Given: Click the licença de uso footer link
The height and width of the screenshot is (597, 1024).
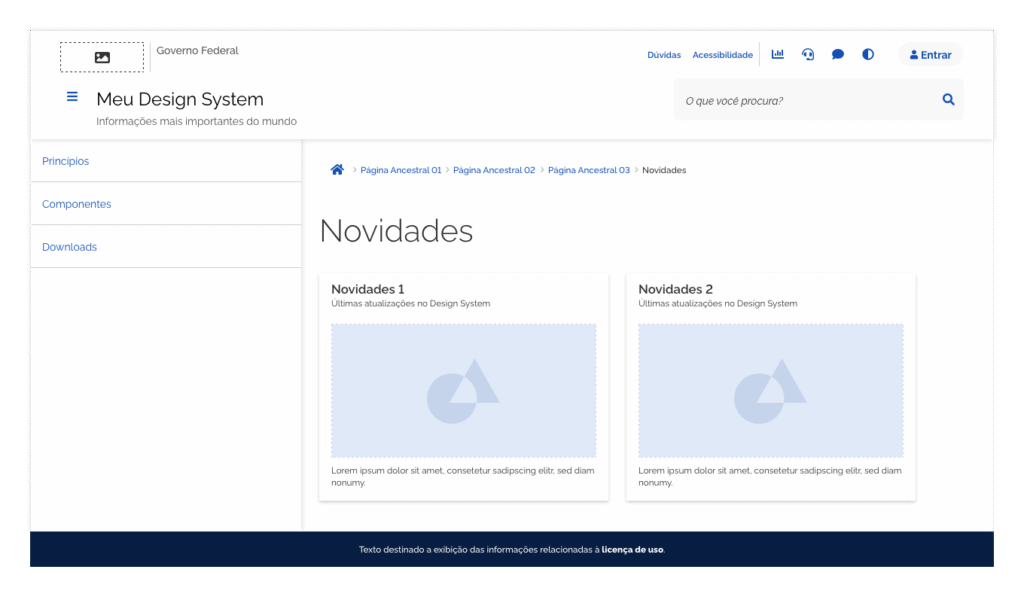Looking at the screenshot, I should click(634, 549).
